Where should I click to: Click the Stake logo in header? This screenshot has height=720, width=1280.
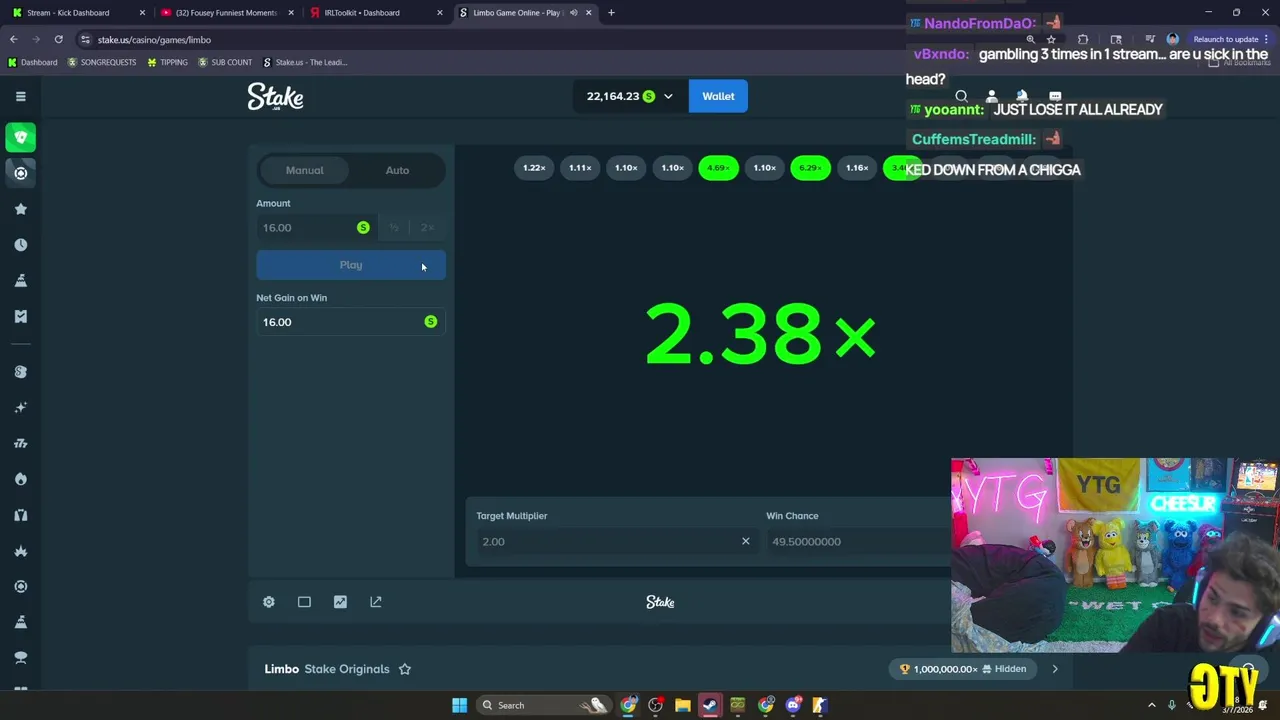point(275,96)
